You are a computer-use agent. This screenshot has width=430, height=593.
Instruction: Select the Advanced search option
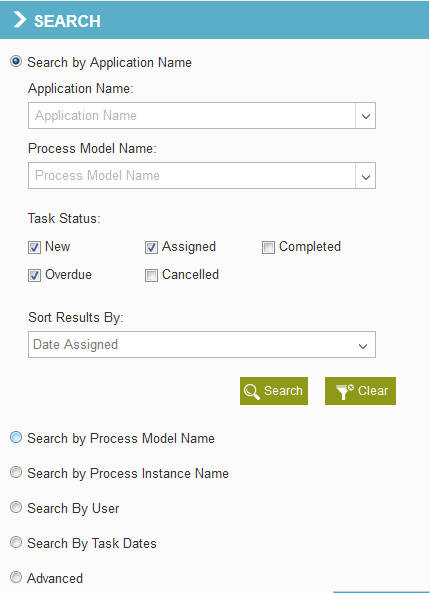[16, 577]
